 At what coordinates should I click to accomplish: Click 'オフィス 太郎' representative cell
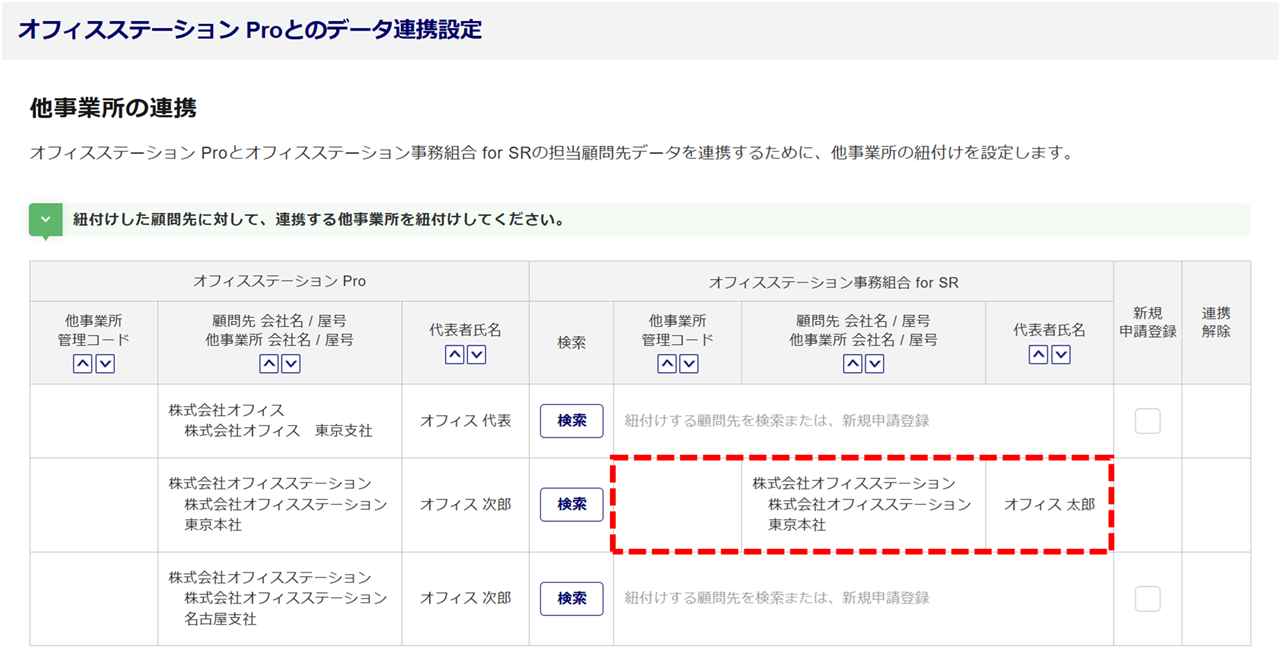point(1050,505)
